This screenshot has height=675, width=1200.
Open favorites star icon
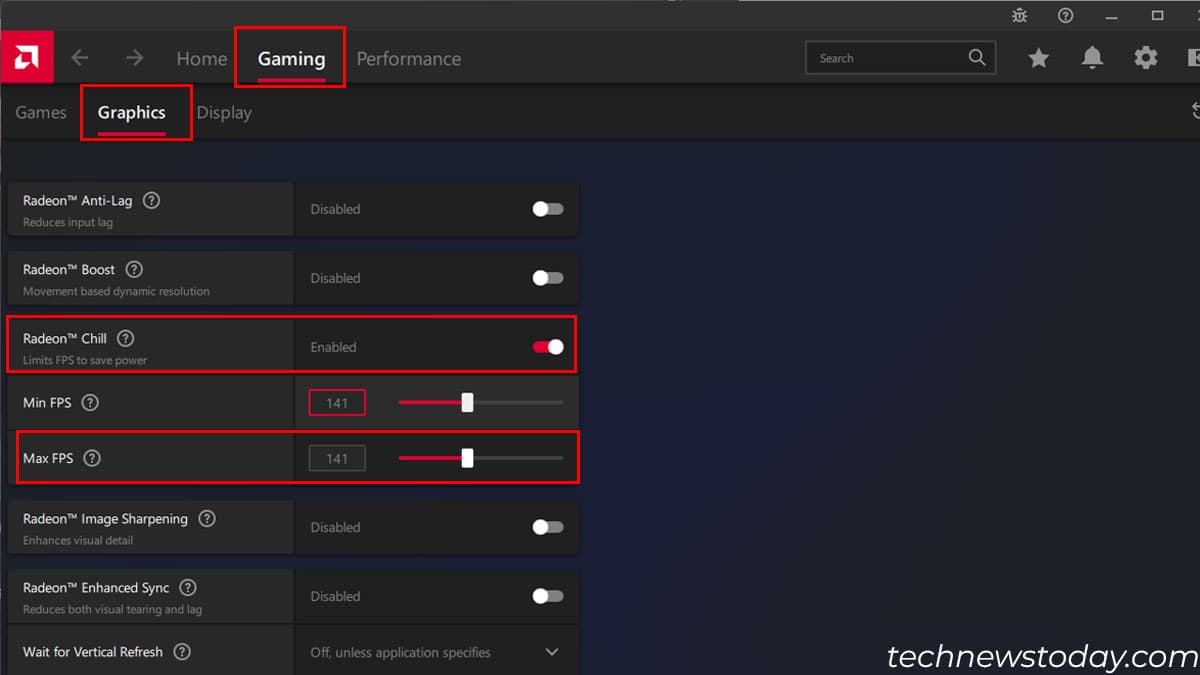point(1039,58)
